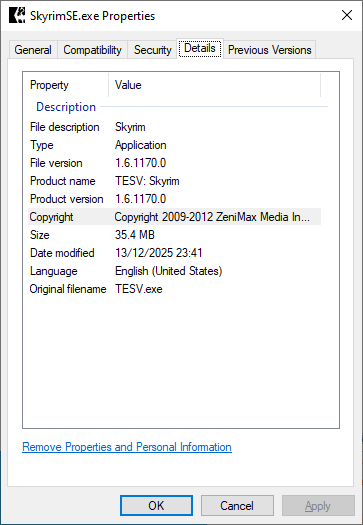363x525 pixels.
Task: Select the File description property row
Action: 174,127
